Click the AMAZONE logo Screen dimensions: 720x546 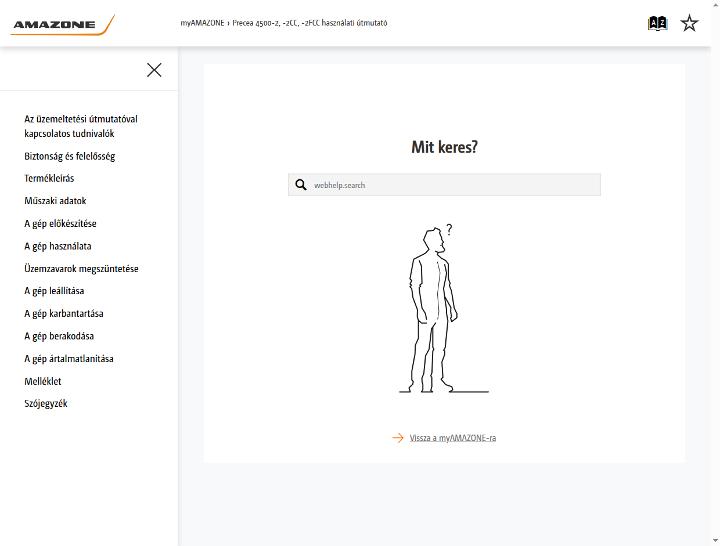(62, 24)
